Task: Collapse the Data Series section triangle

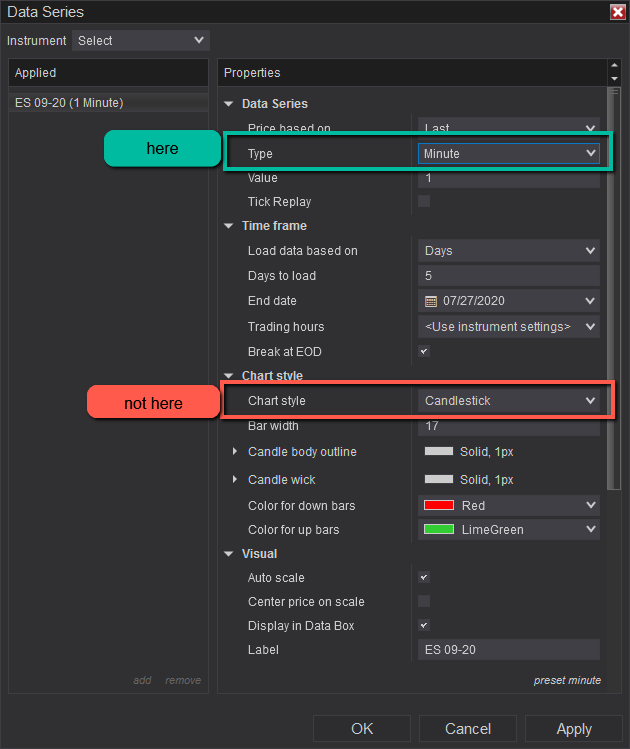Action: 229,104
